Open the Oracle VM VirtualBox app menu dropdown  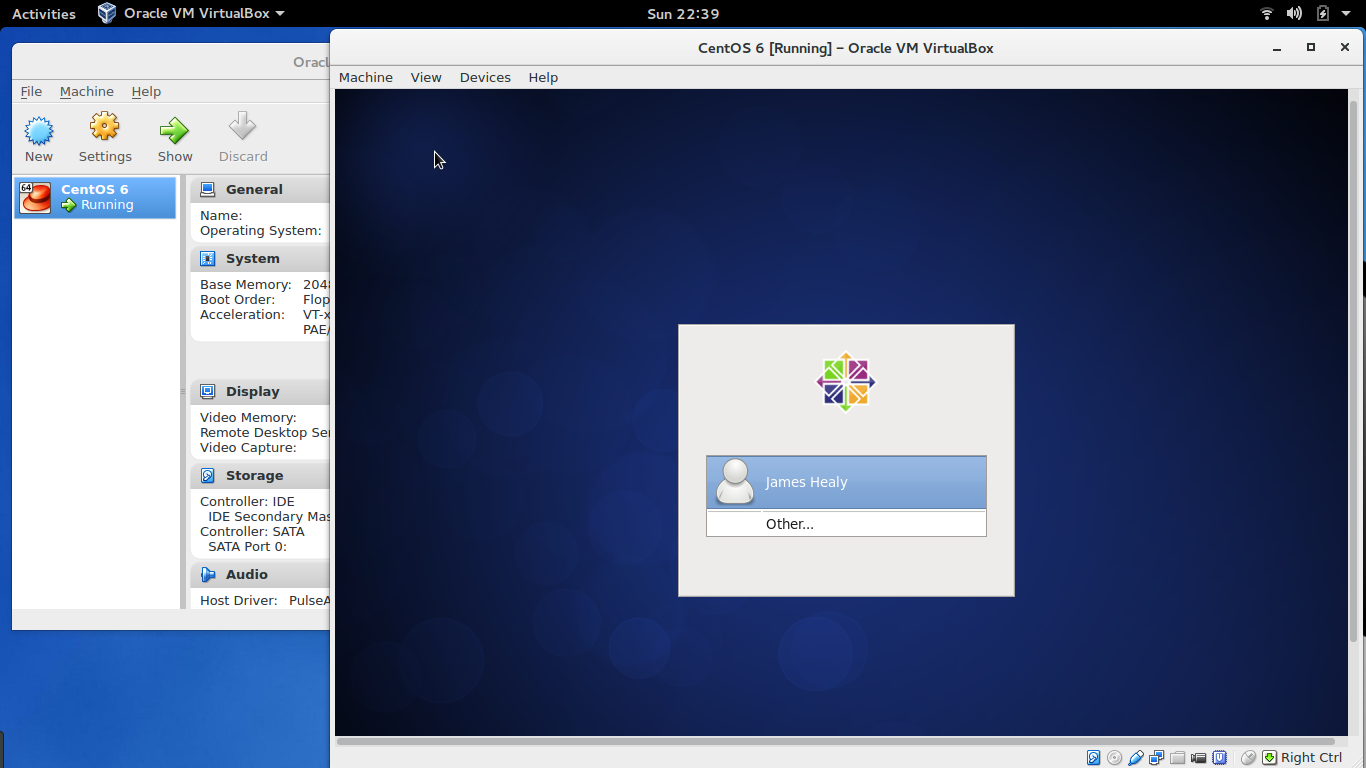pos(191,13)
